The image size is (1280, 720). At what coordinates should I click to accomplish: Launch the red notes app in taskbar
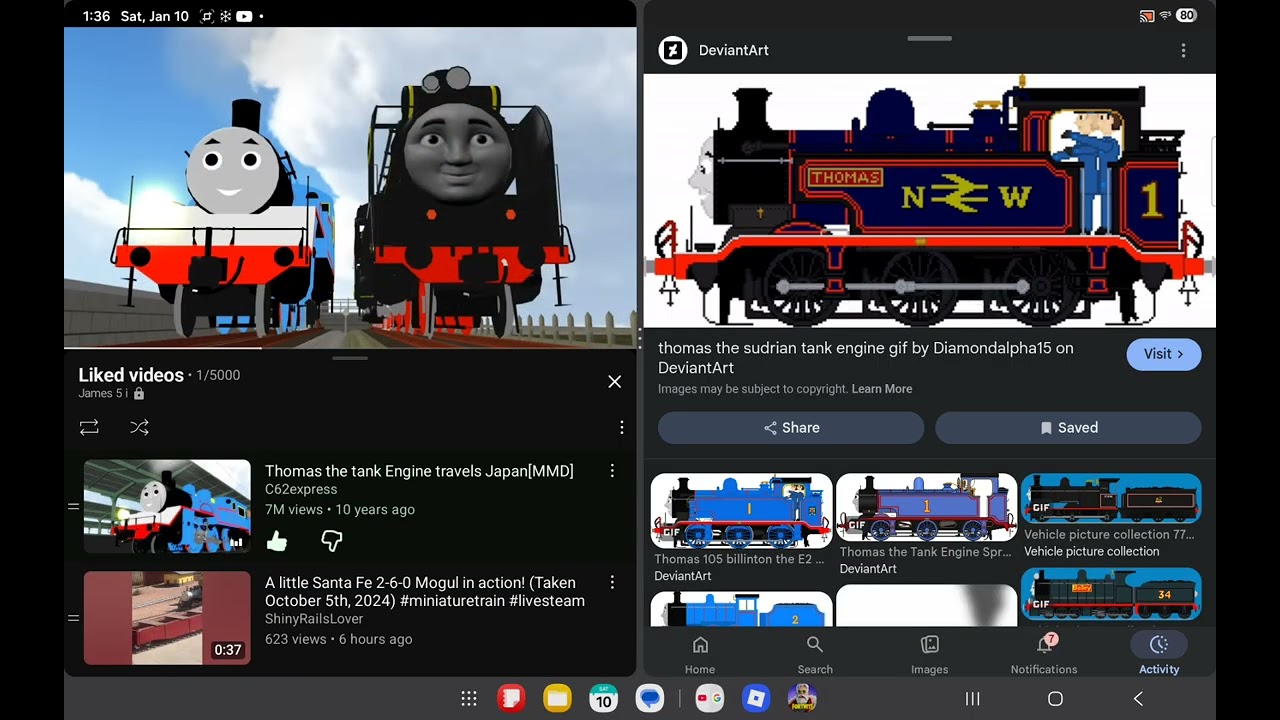point(511,698)
